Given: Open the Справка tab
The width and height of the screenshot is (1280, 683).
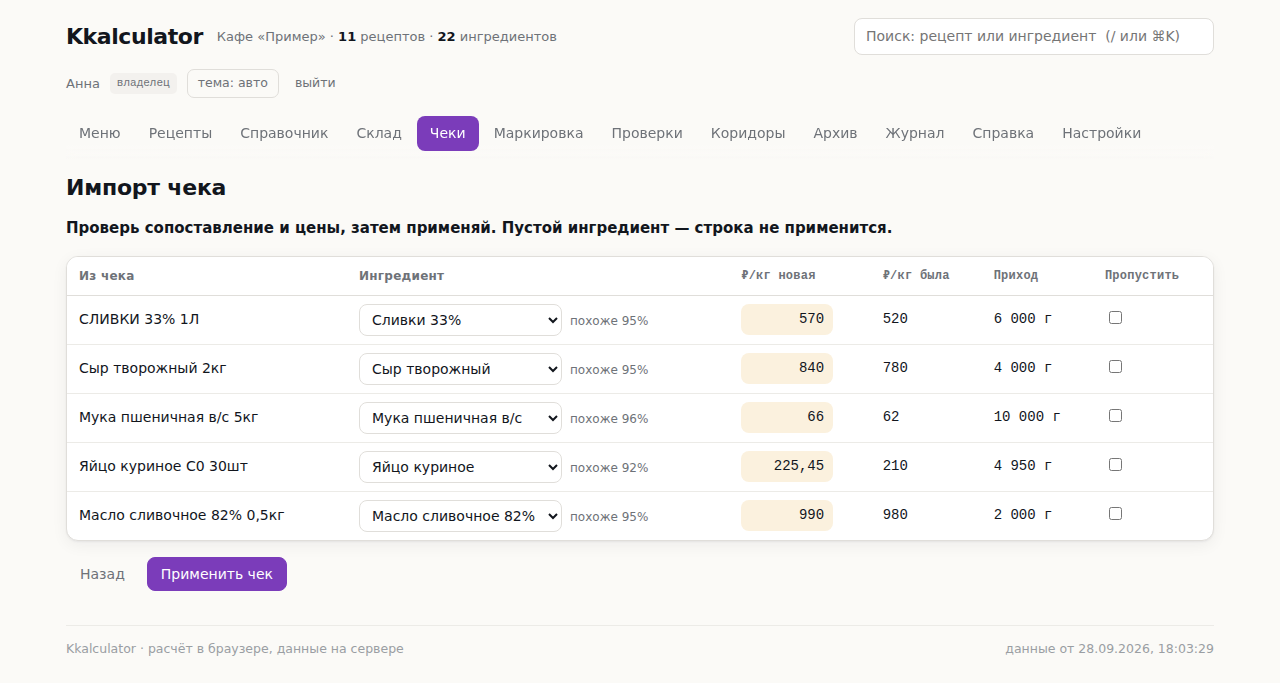Looking at the screenshot, I should 1003,133.
